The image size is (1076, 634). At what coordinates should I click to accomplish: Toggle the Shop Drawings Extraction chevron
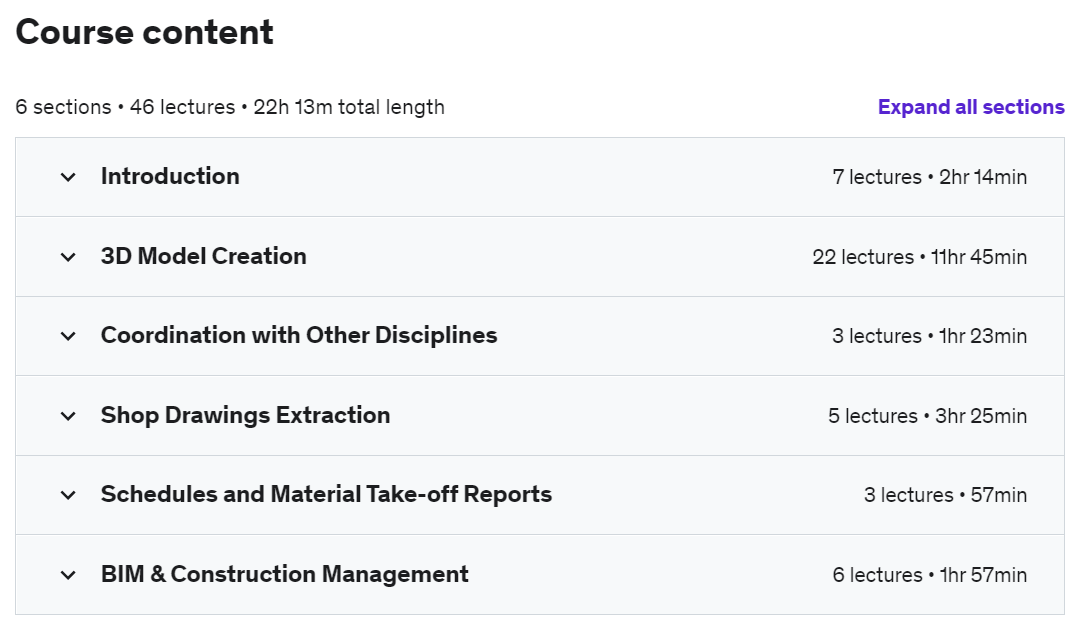pos(68,416)
